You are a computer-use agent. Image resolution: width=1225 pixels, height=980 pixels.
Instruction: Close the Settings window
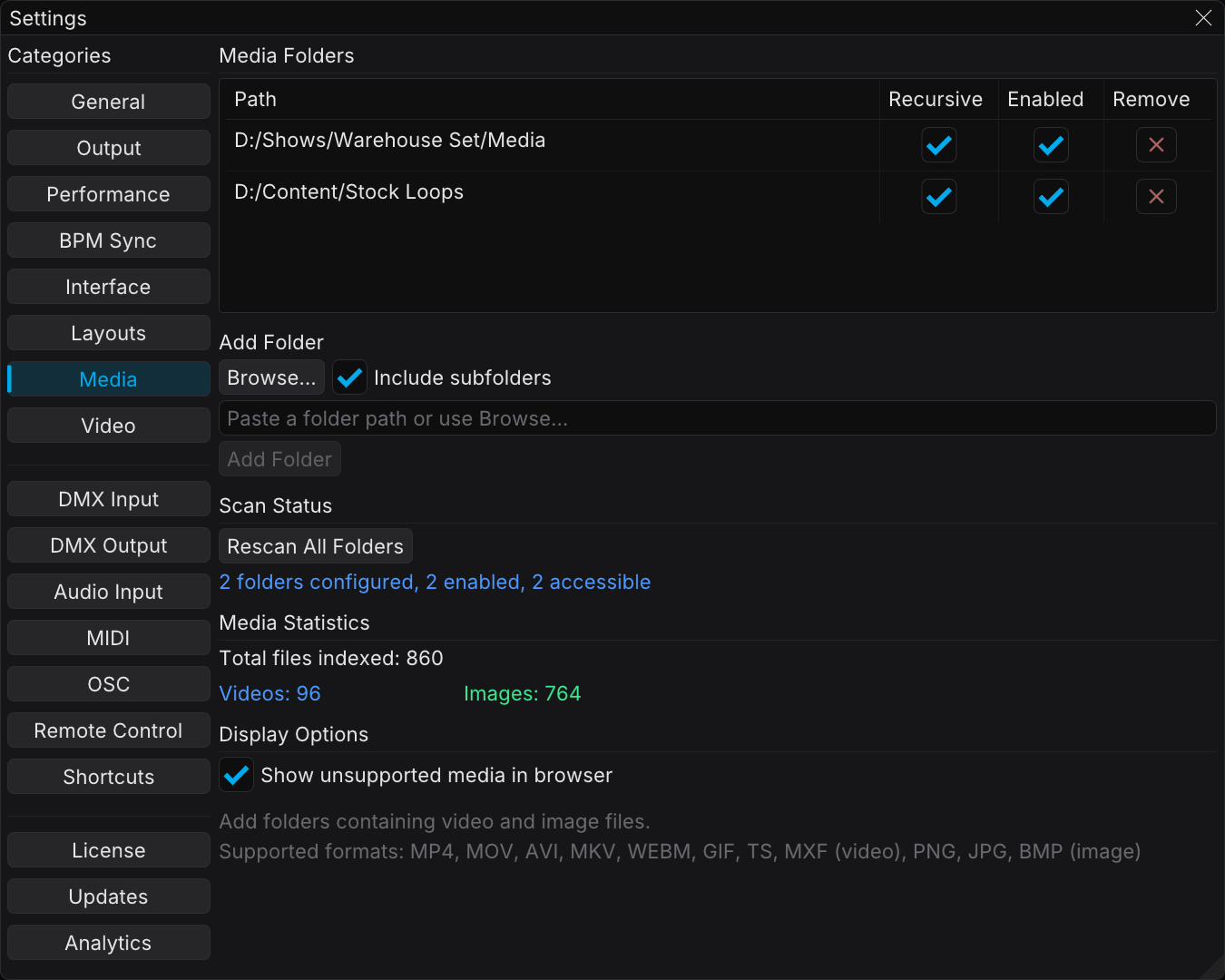1203,18
